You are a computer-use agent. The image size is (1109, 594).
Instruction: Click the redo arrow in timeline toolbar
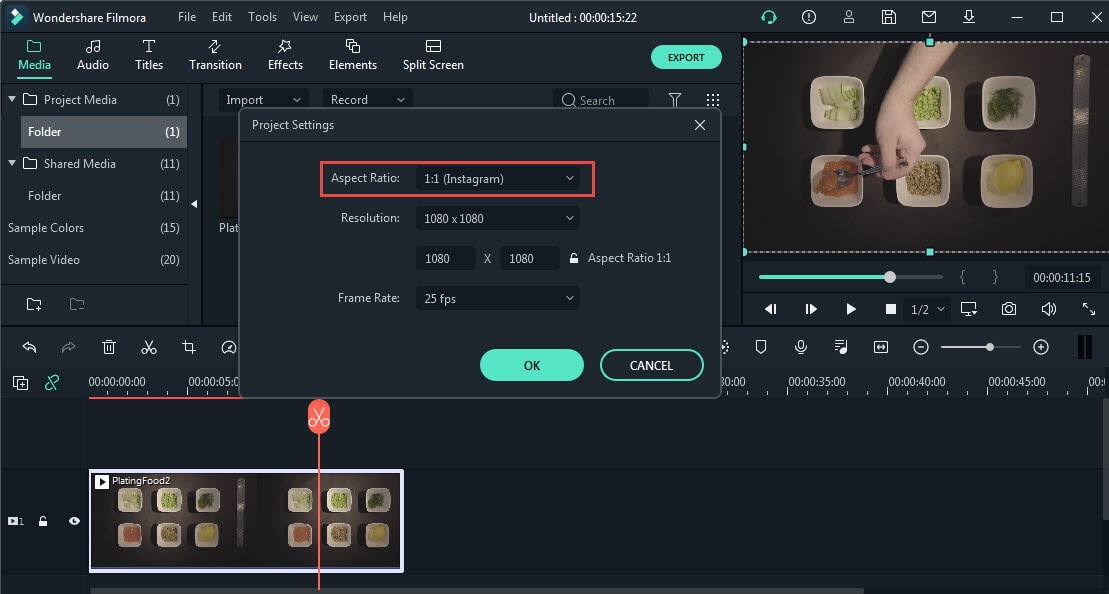coord(69,346)
